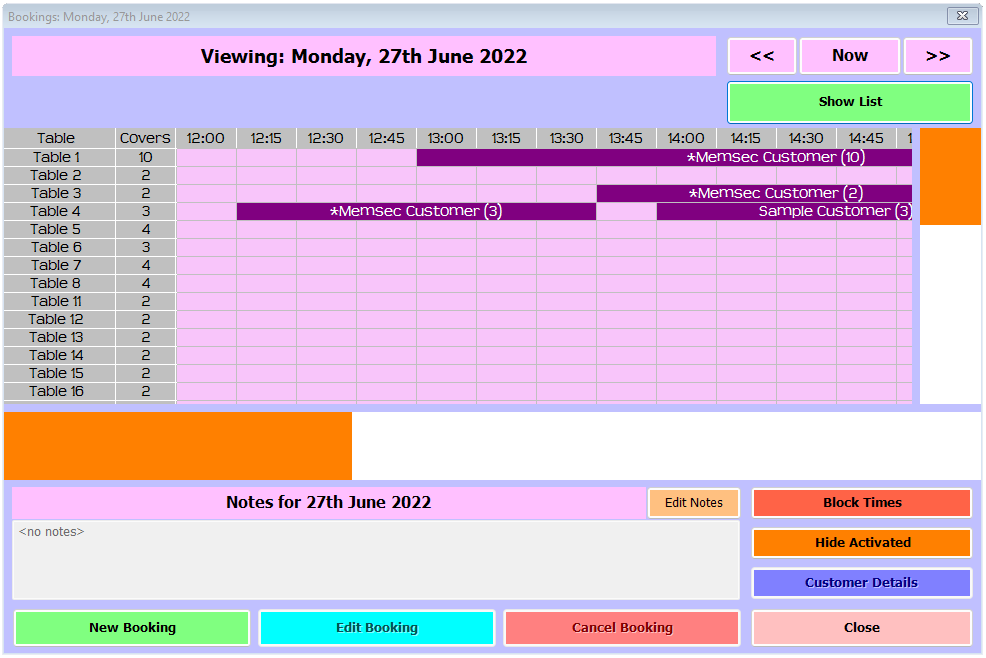The height and width of the screenshot is (658, 986).
Task: Open the Show List view
Action: tap(849, 102)
